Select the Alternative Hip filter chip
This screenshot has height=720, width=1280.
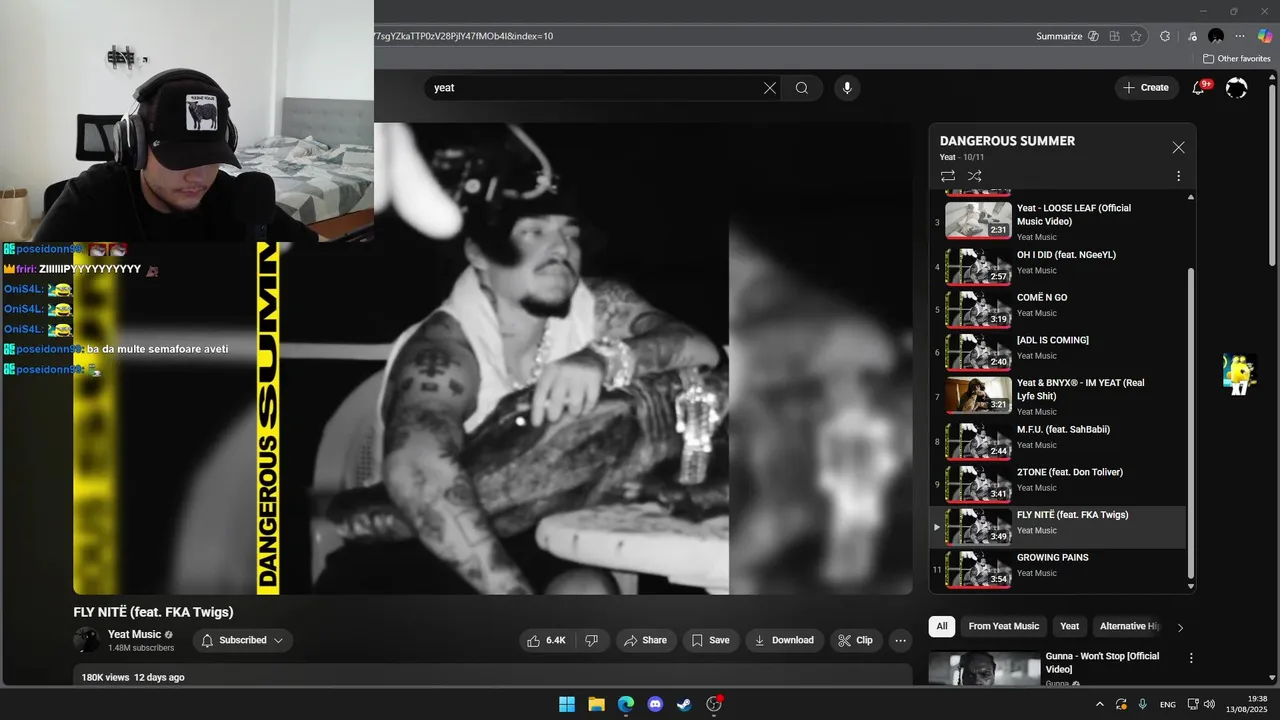click(1128, 626)
